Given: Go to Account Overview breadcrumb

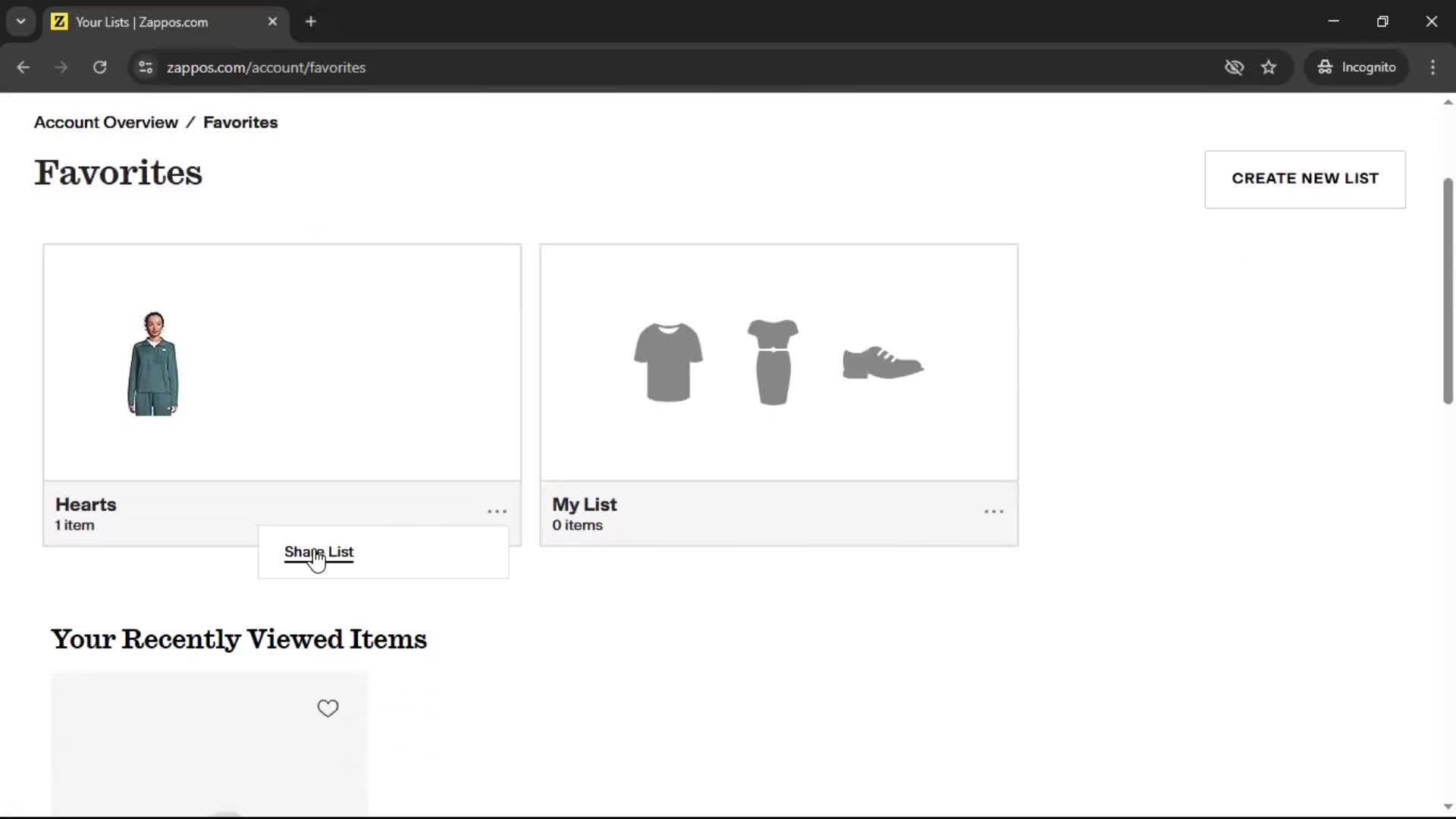Looking at the screenshot, I should [x=106, y=122].
